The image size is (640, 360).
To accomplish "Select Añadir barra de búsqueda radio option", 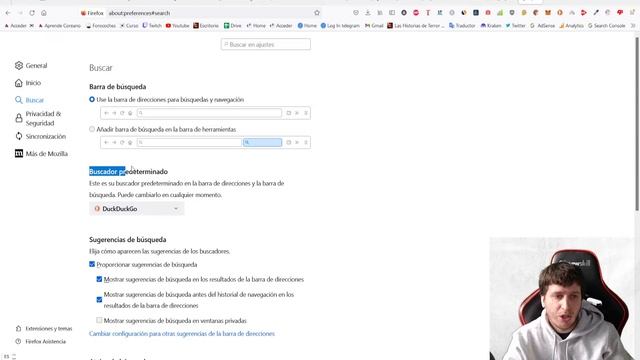I will coord(92,129).
